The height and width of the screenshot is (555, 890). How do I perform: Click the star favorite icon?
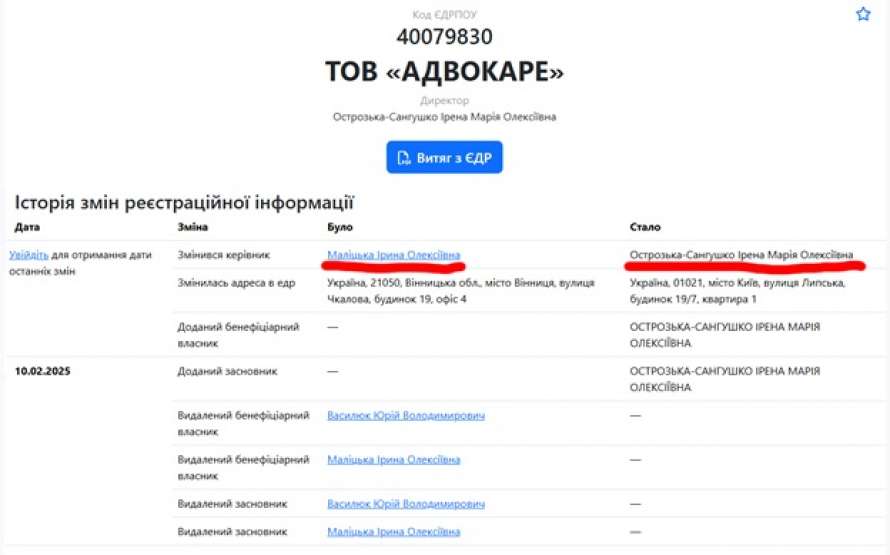[x=863, y=14]
